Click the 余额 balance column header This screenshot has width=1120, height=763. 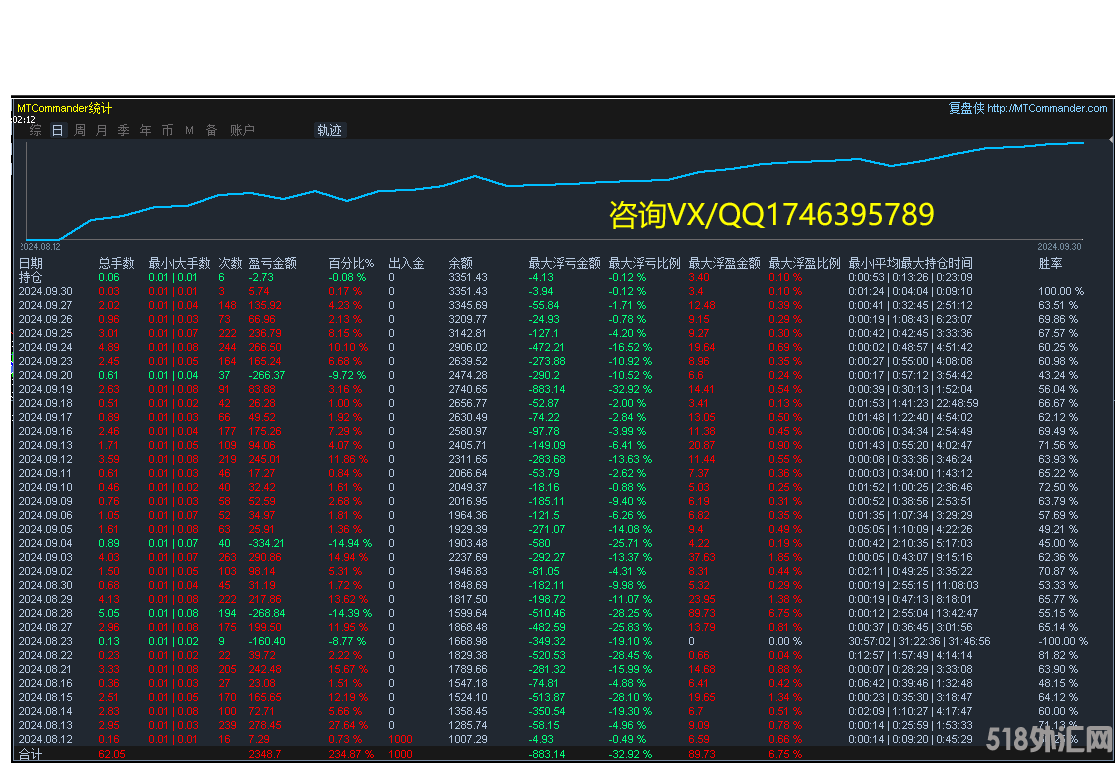pyautogui.click(x=460, y=263)
